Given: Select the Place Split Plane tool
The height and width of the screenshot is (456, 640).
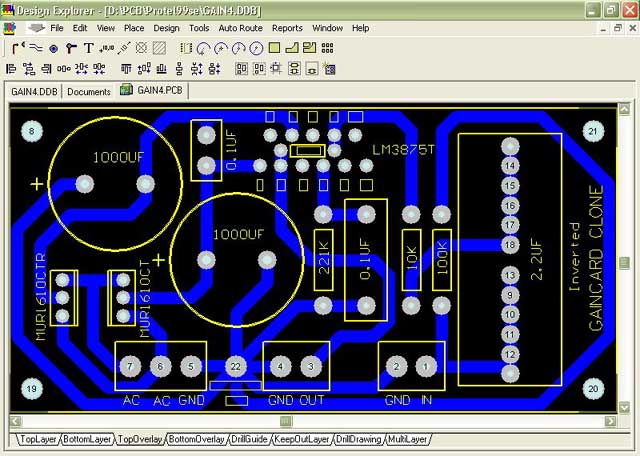Looking at the screenshot, I should pyautogui.click(x=309, y=48).
